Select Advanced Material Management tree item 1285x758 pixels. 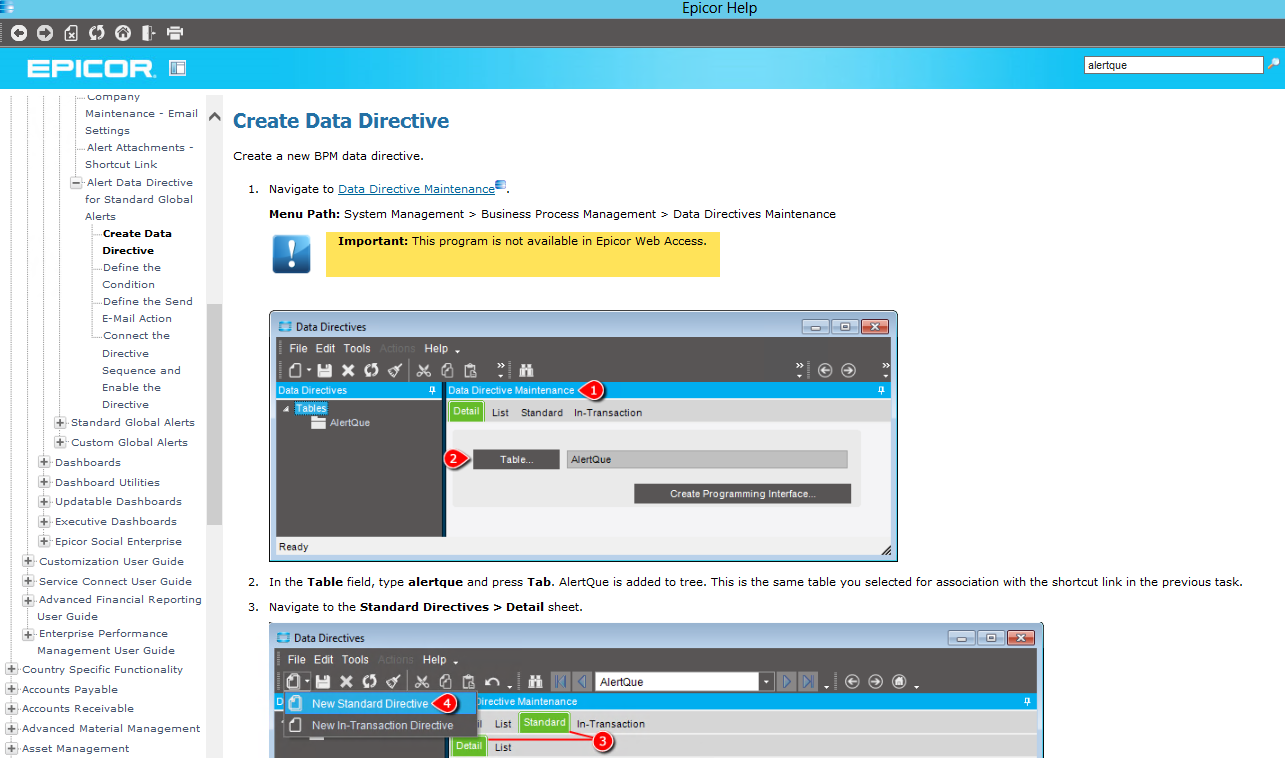111,729
